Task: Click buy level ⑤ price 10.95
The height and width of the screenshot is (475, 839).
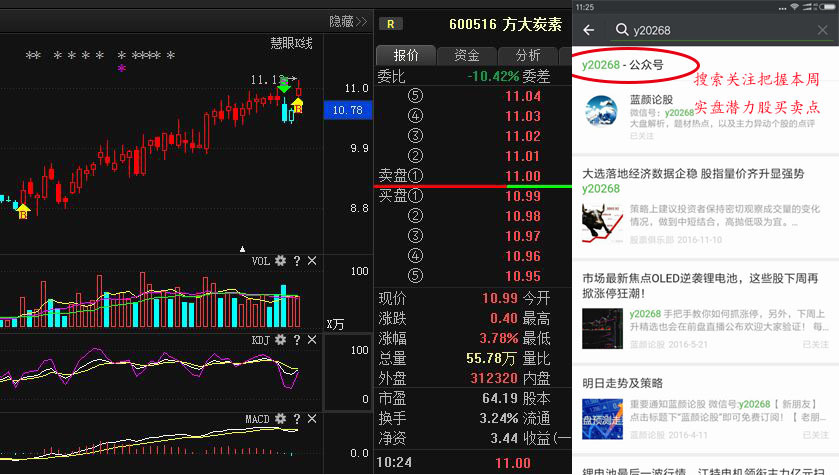Action: [x=523, y=276]
